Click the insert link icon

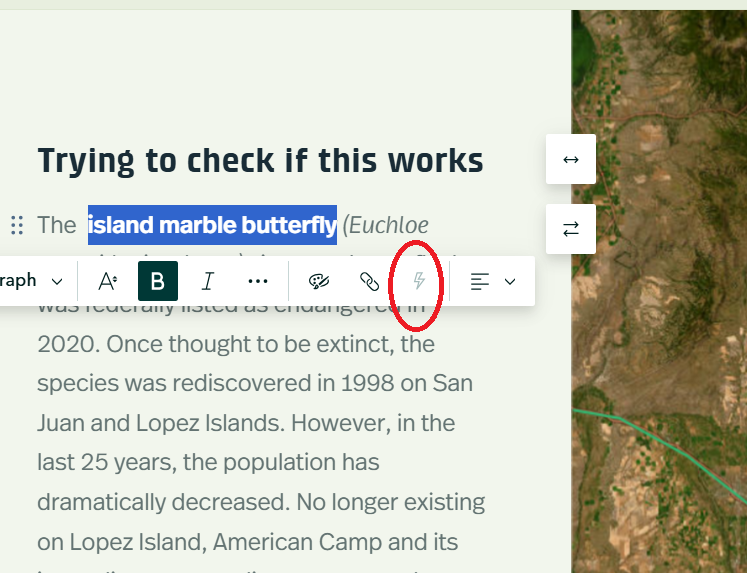point(369,281)
